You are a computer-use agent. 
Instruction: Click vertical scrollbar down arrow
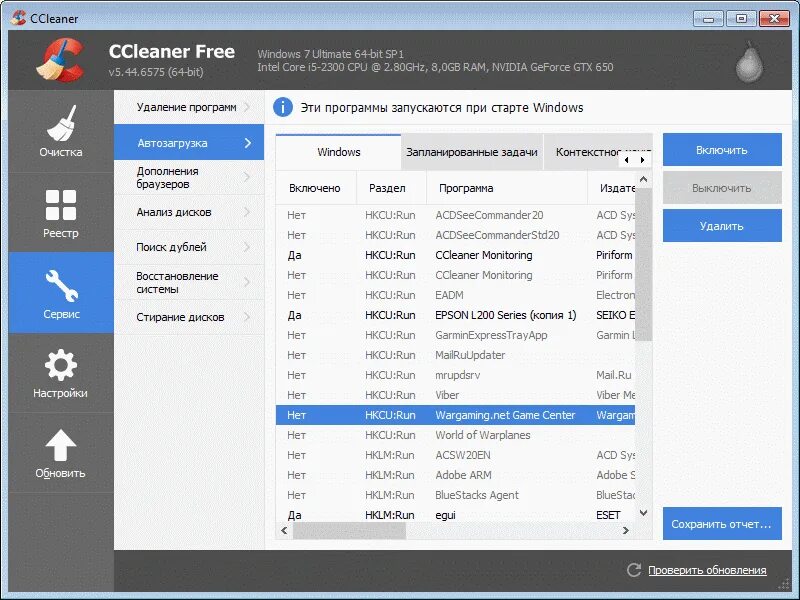(643, 513)
